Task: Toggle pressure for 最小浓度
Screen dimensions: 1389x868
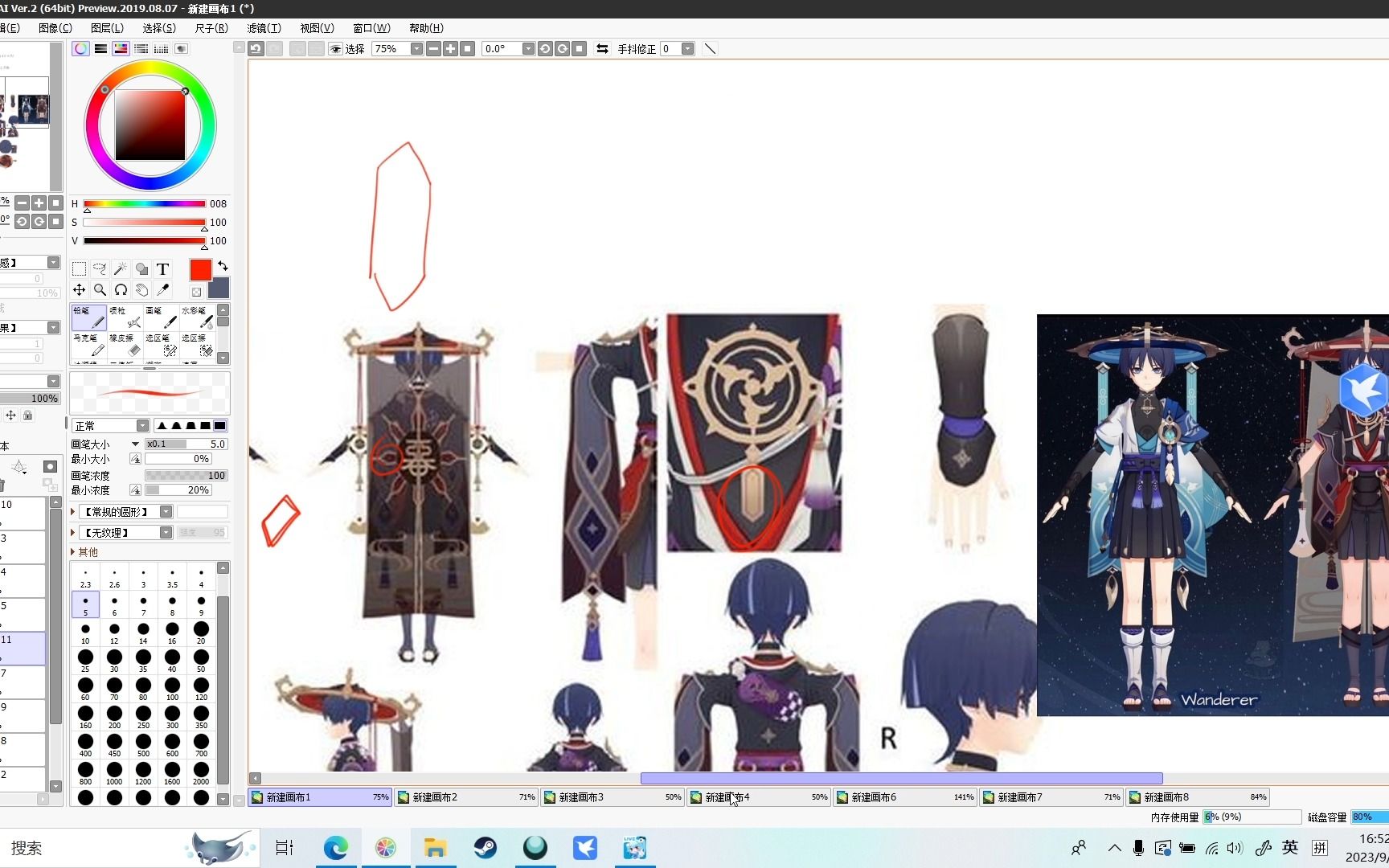Action: 135,490
